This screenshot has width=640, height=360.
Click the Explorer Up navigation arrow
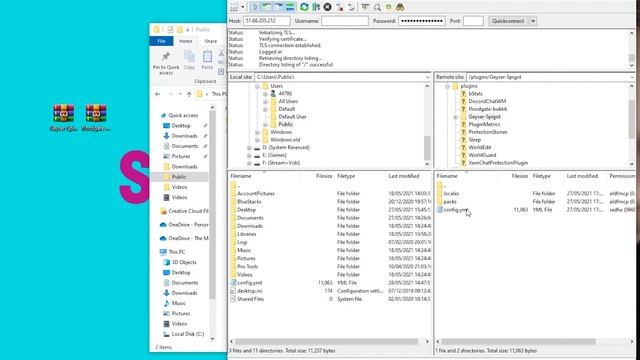189,94
